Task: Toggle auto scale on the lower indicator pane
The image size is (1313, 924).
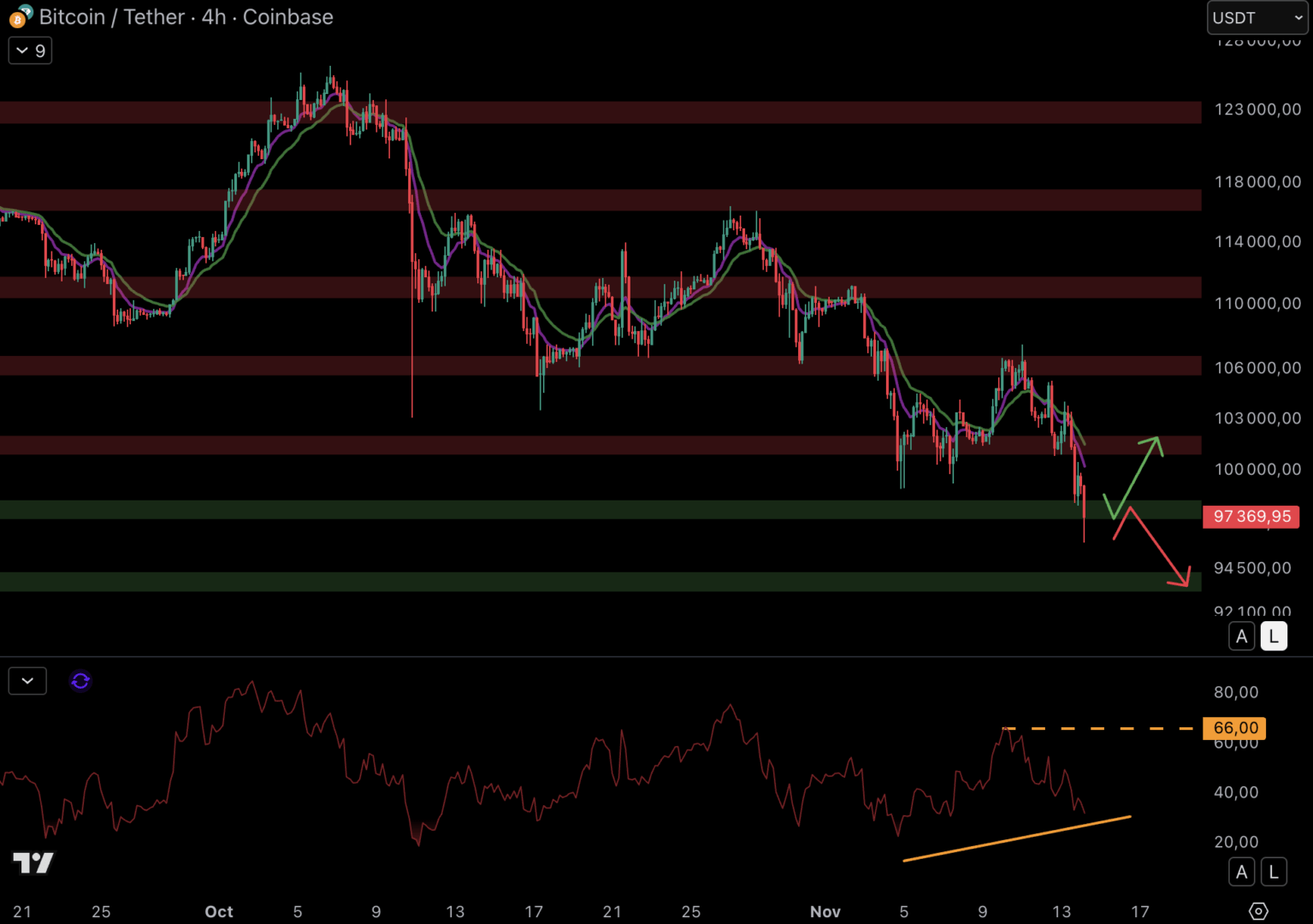Action: tap(1241, 872)
